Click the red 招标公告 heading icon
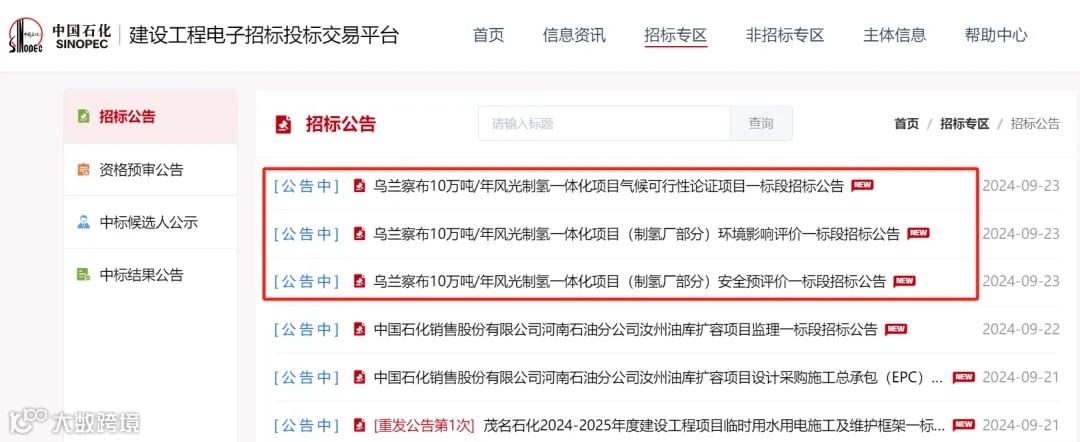1080x442 pixels. point(283,125)
